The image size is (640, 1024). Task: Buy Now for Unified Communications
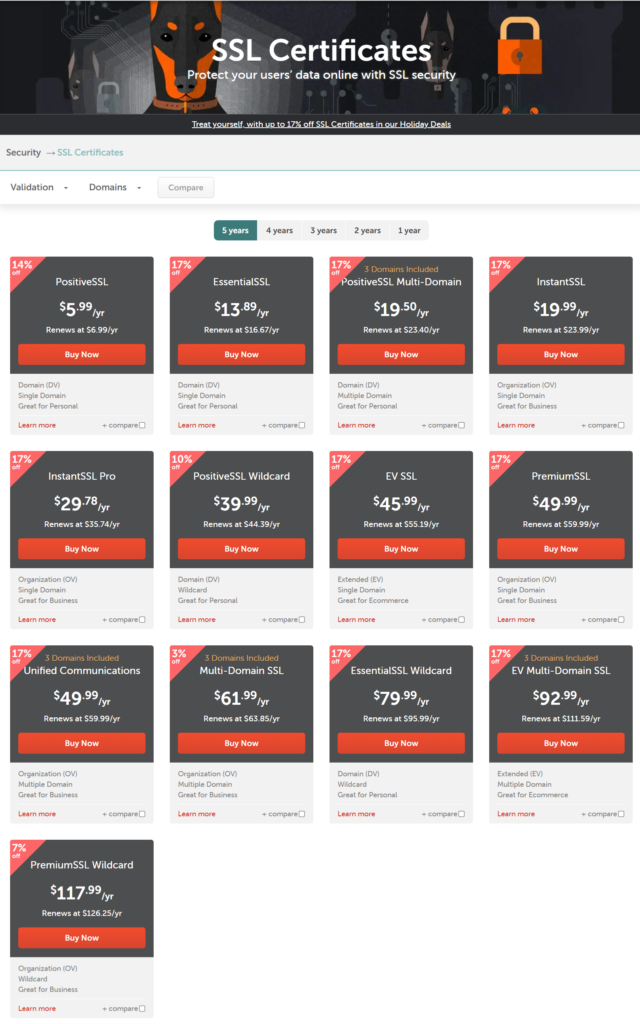click(x=82, y=743)
